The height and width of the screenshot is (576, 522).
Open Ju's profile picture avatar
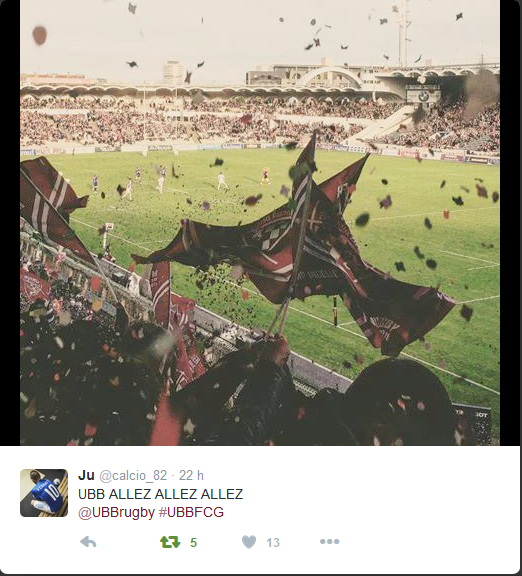44,493
